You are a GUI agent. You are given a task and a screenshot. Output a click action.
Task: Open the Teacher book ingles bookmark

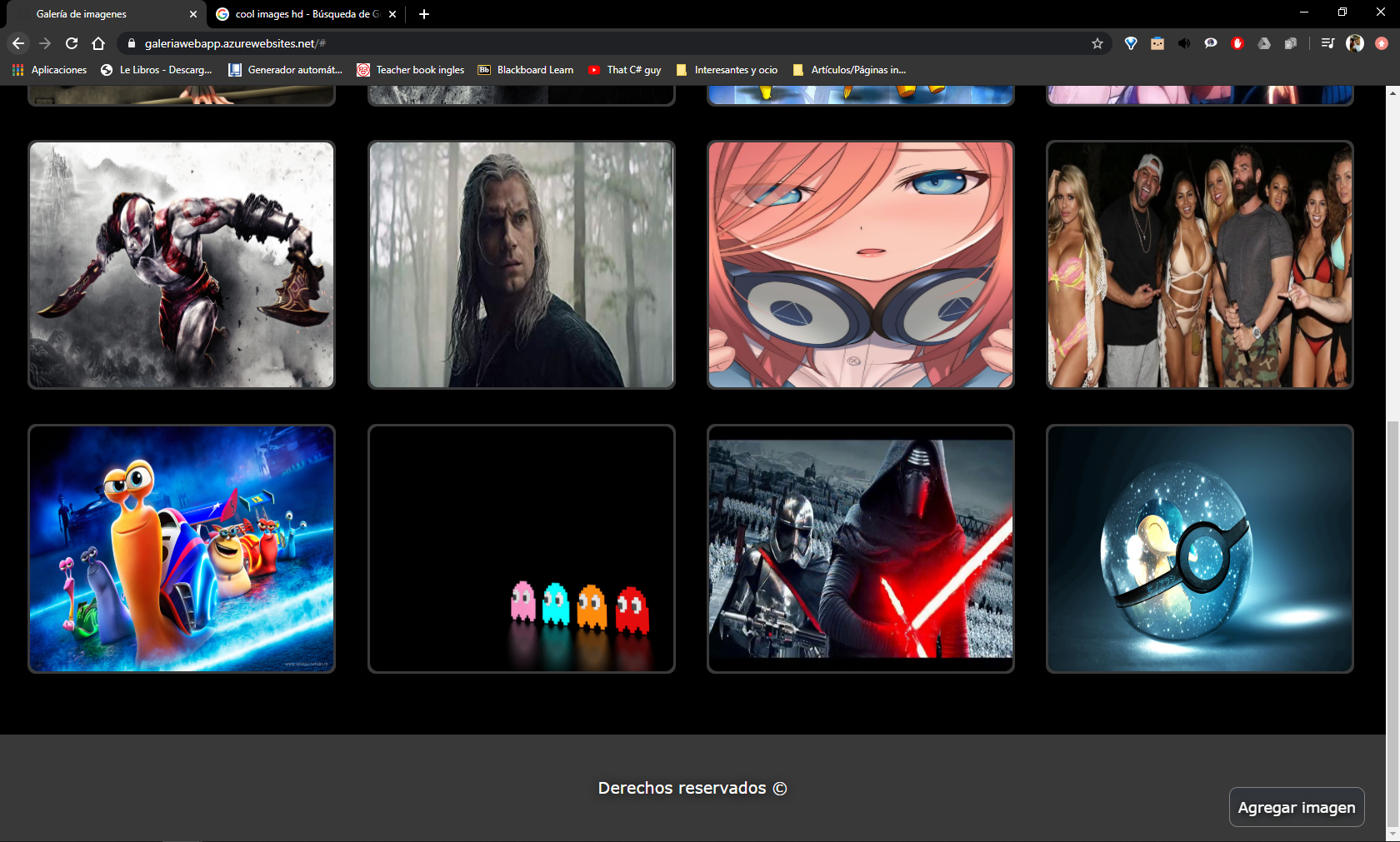(411, 70)
